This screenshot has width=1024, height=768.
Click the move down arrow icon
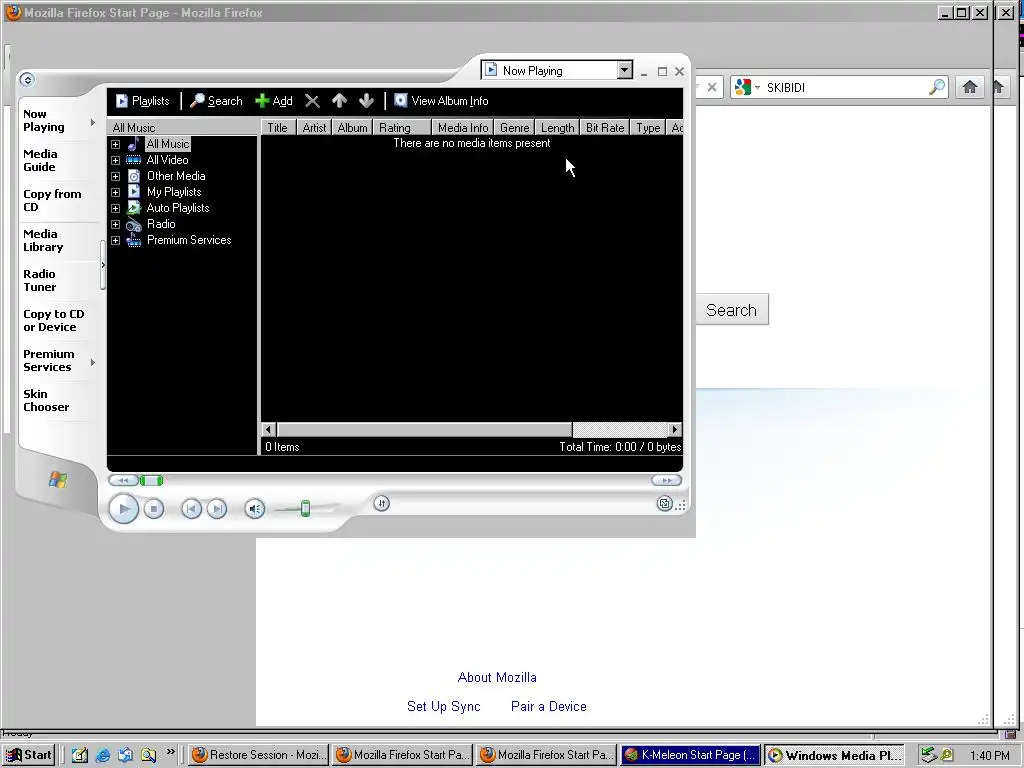coord(366,101)
